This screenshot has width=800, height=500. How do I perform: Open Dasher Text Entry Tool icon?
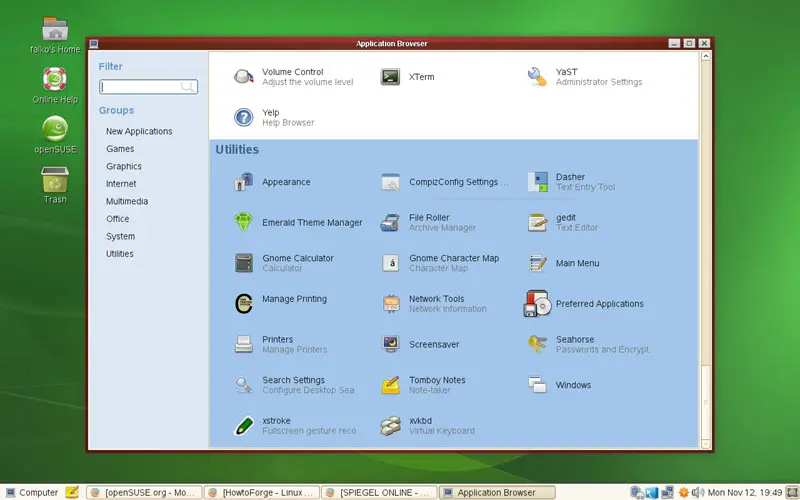point(537,182)
